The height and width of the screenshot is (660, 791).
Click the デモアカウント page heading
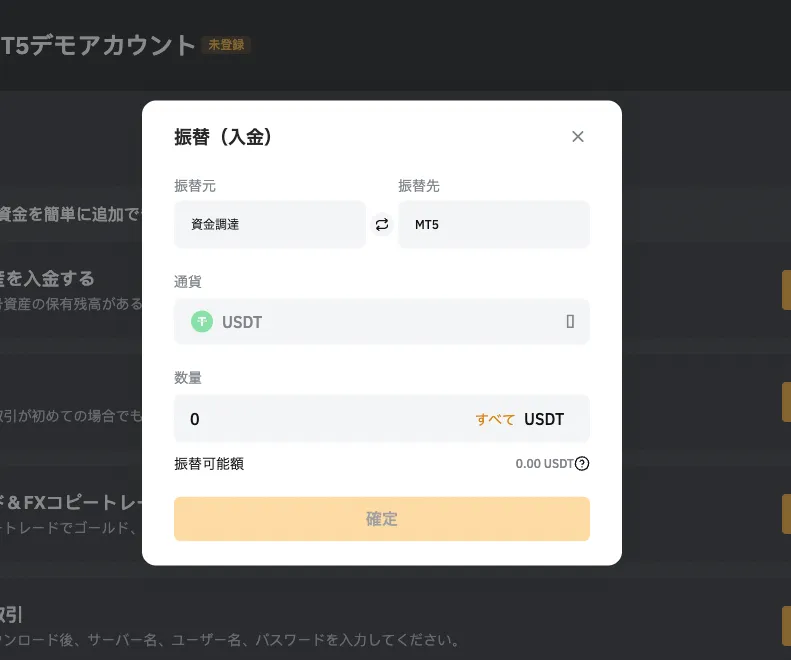pos(97,45)
